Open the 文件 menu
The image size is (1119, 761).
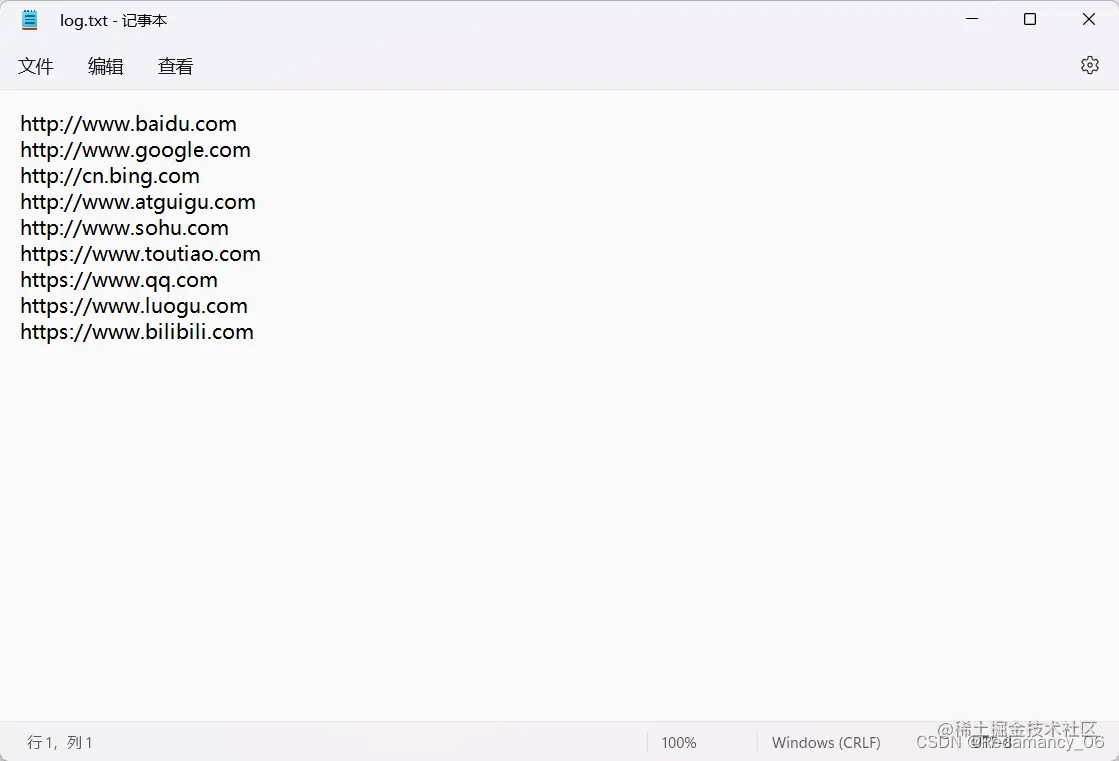click(x=36, y=66)
